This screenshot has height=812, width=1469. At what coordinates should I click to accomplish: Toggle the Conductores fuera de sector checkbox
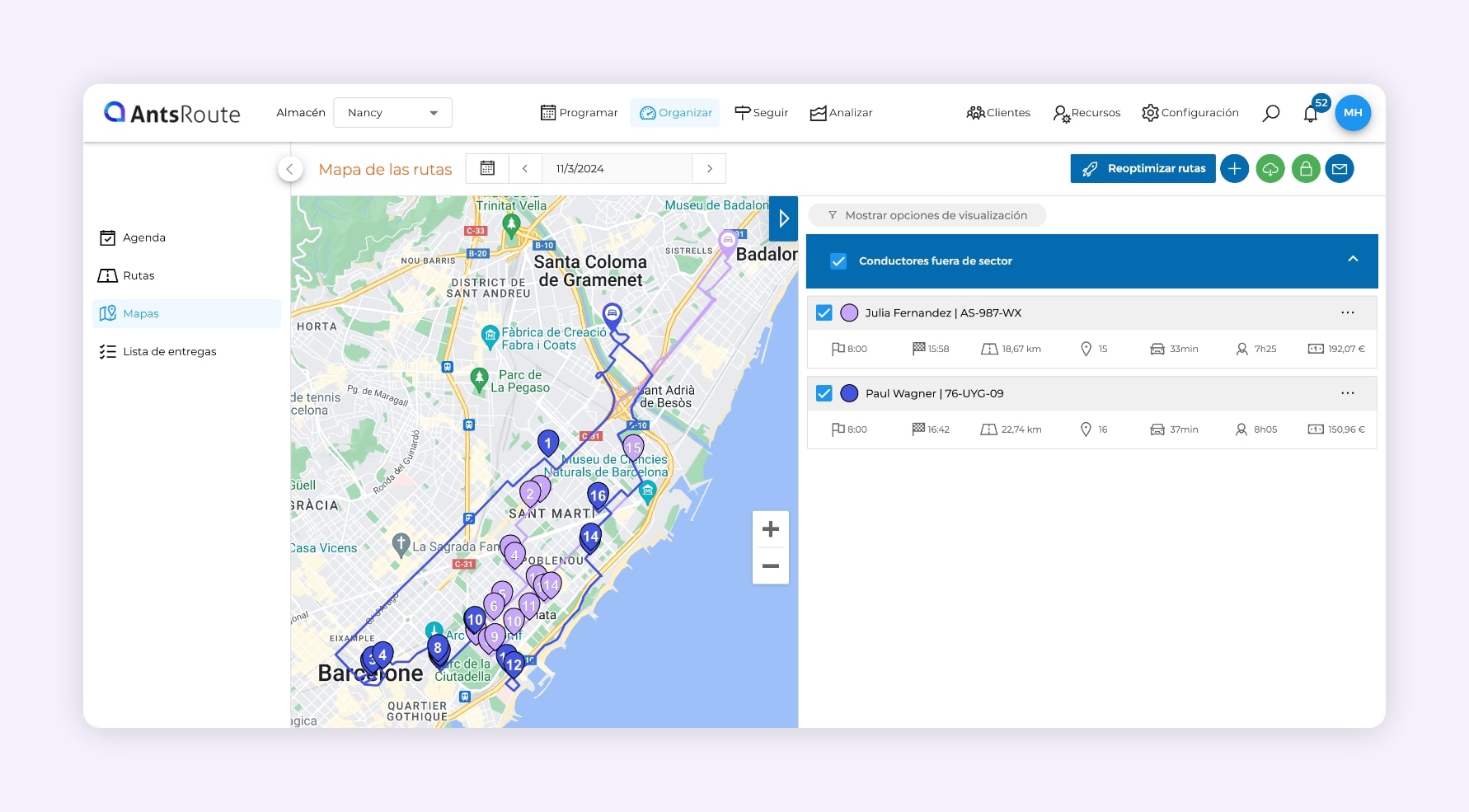pyautogui.click(x=839, y=260)
